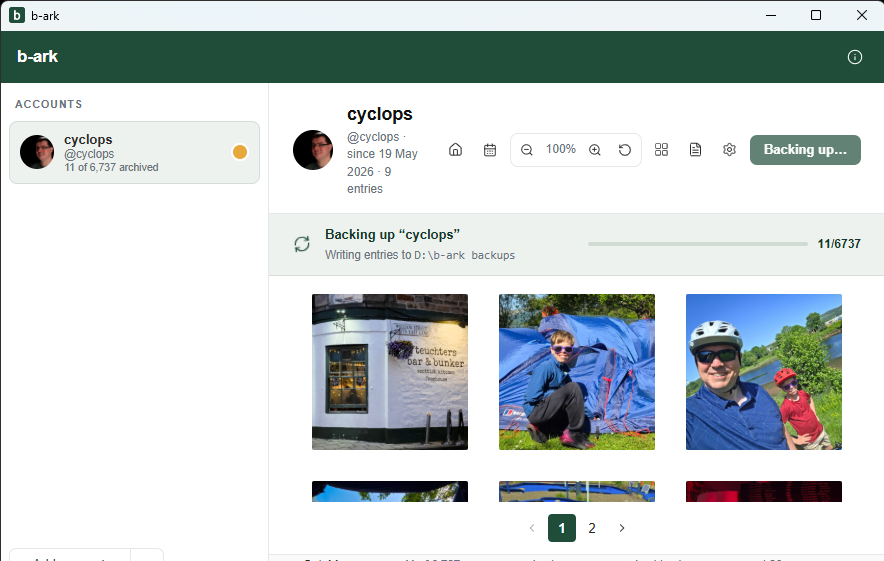Click the large cyclops profile avatar

313,150
